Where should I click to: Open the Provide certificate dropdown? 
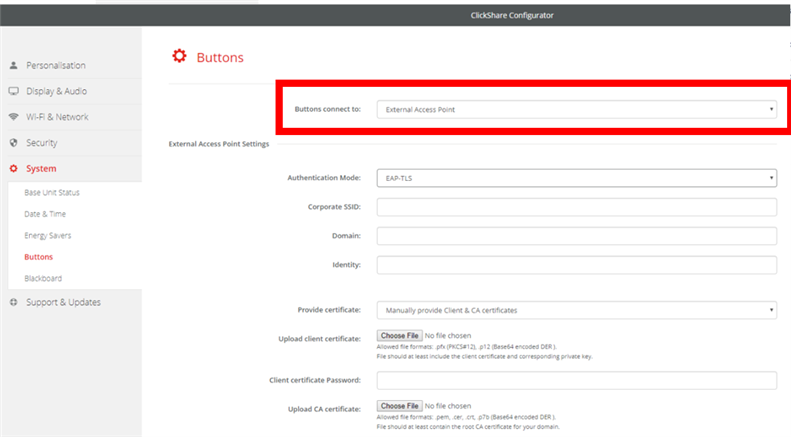click(x=576, y=310)
